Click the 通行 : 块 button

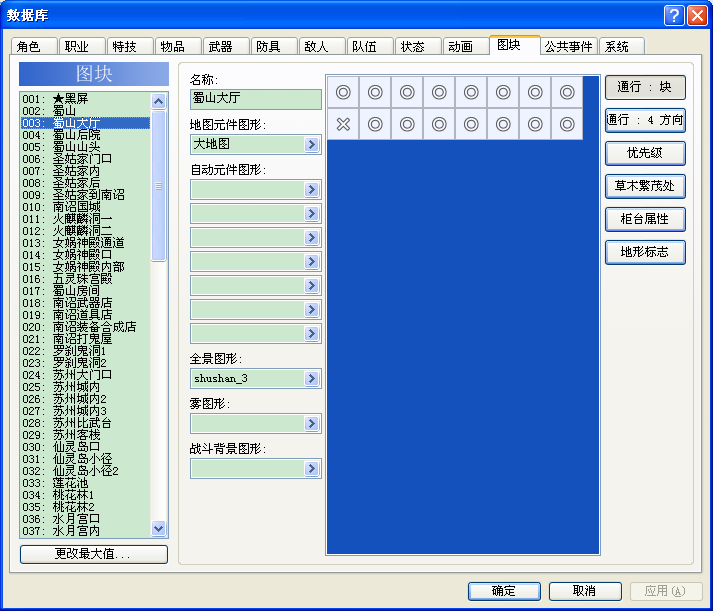(645, 87)
